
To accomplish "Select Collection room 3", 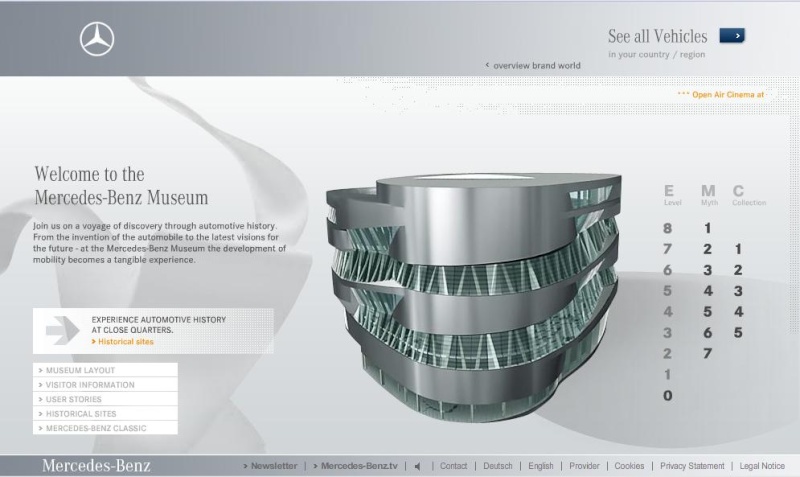I will point(738,291).
